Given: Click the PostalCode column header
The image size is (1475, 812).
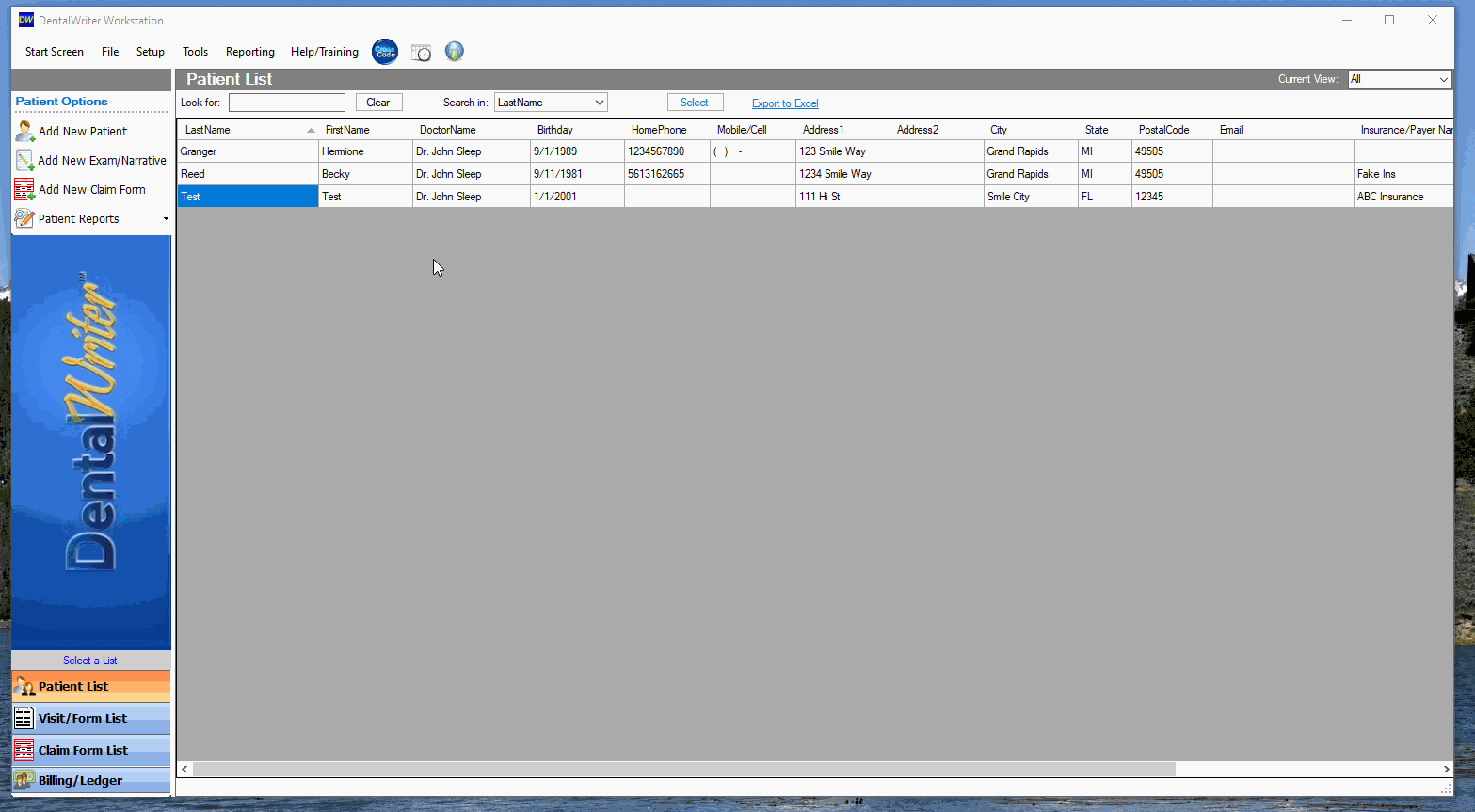Looking at the screenshot, I should (1172, 130).
